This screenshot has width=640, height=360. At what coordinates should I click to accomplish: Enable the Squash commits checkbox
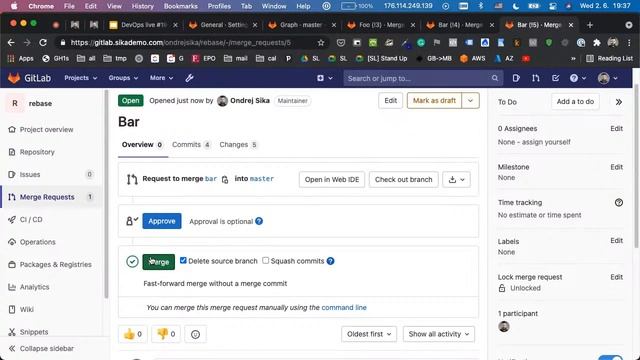[x=266, y=260]
